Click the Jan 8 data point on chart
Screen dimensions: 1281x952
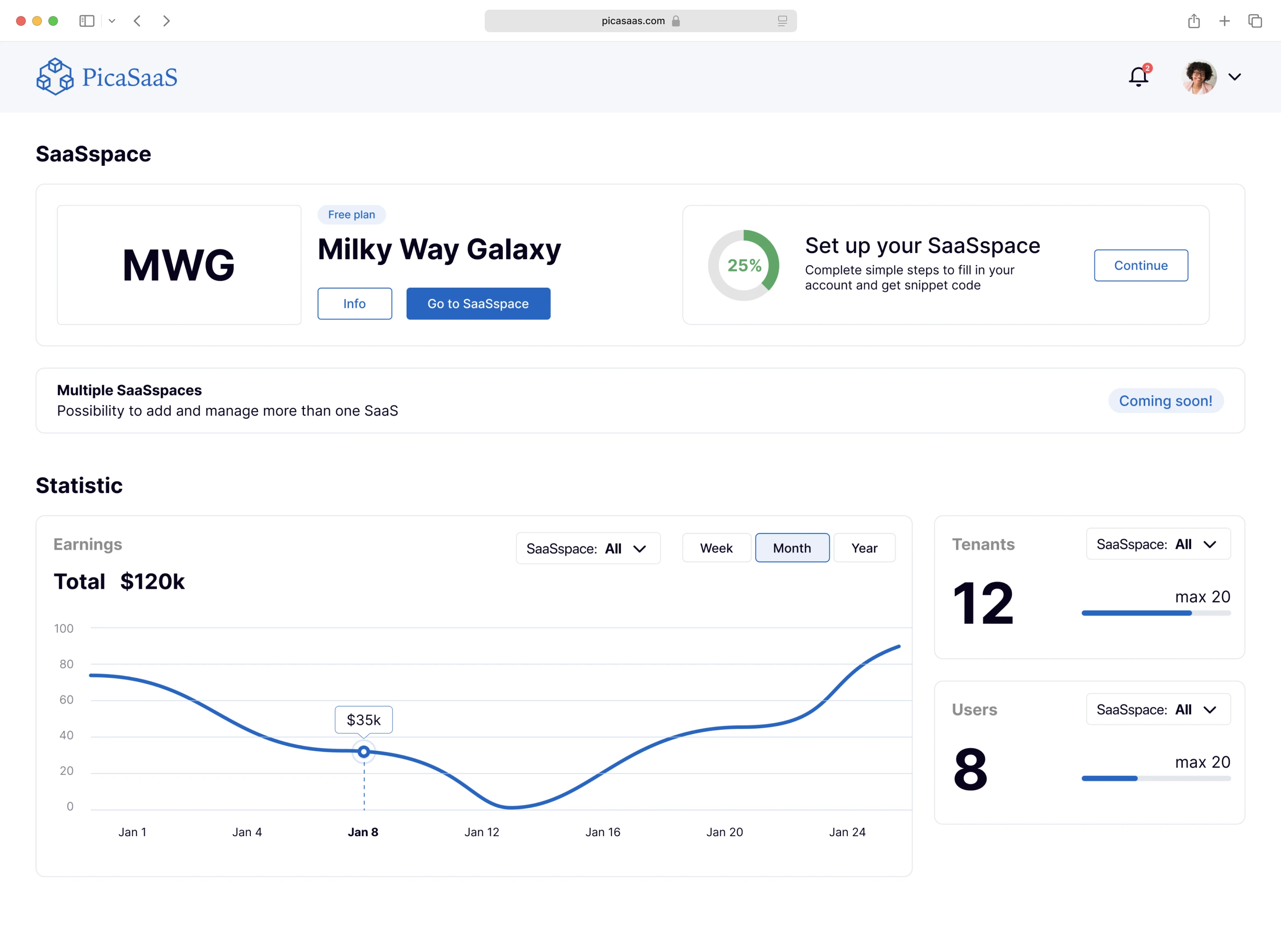click(364, 752)
